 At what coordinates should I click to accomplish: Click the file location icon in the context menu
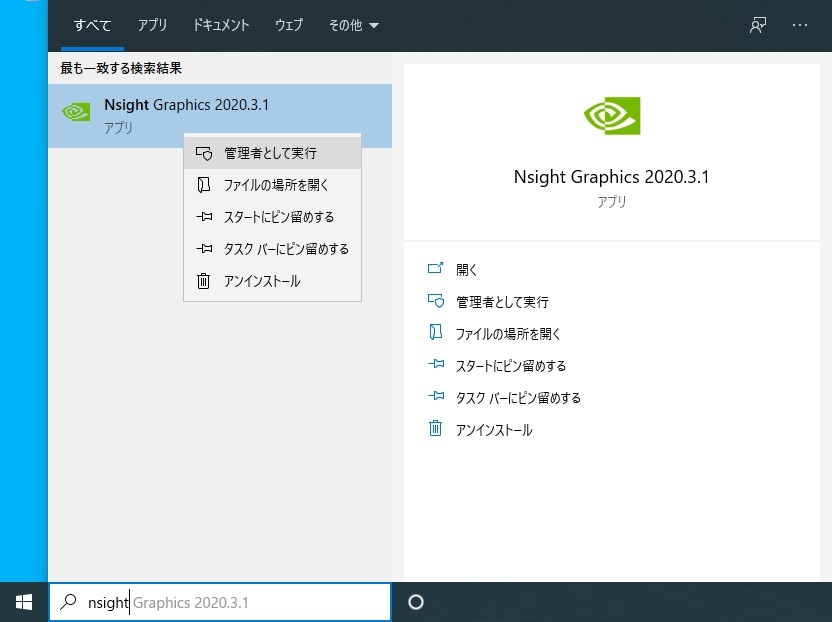pyautogui.click(x=204, y=185)
